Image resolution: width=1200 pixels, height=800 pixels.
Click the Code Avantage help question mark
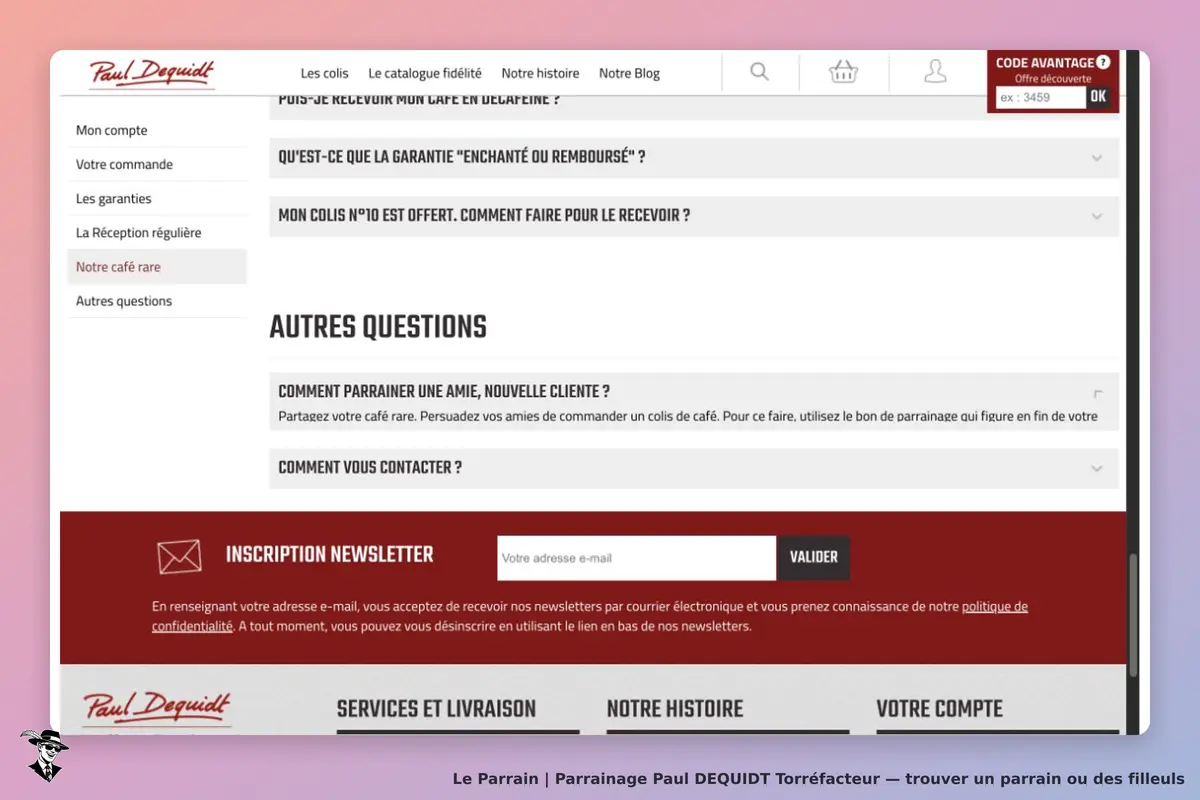[x=1103, y=62]
